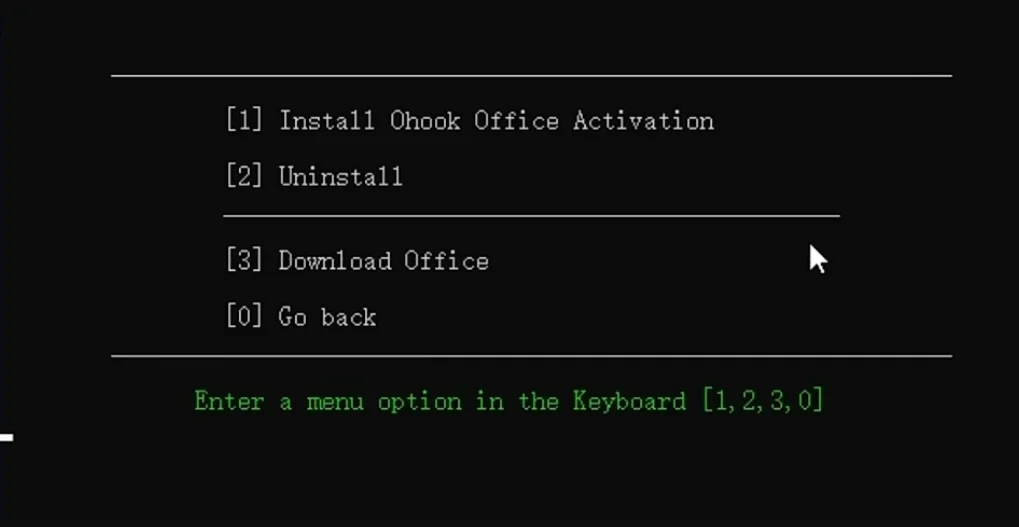This screenshot has height=527, width=1019.
Task: Click the [1,2,3,0] key list in prompt
Action: point(762,402)
